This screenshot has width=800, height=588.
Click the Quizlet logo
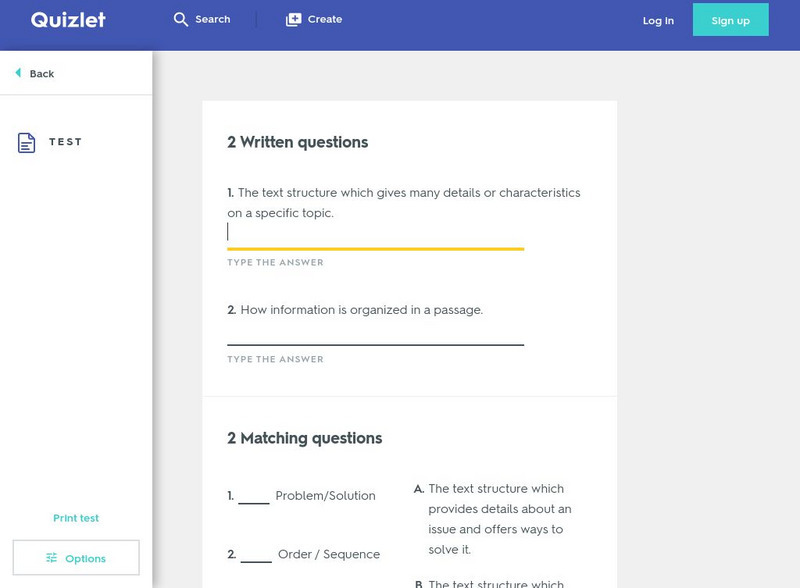(68, 20)
